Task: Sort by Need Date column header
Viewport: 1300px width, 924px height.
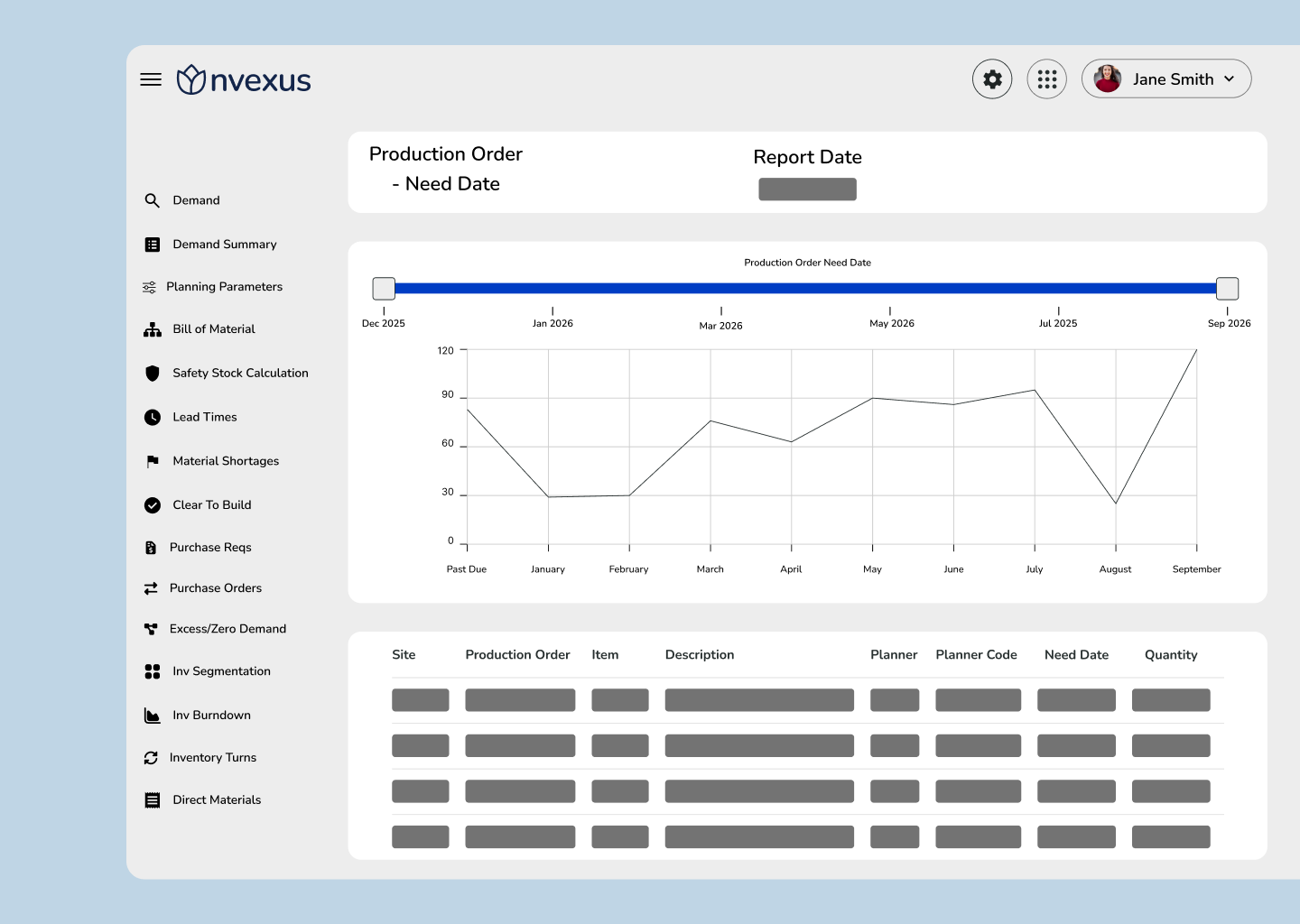Action: tap(1076, 655)
